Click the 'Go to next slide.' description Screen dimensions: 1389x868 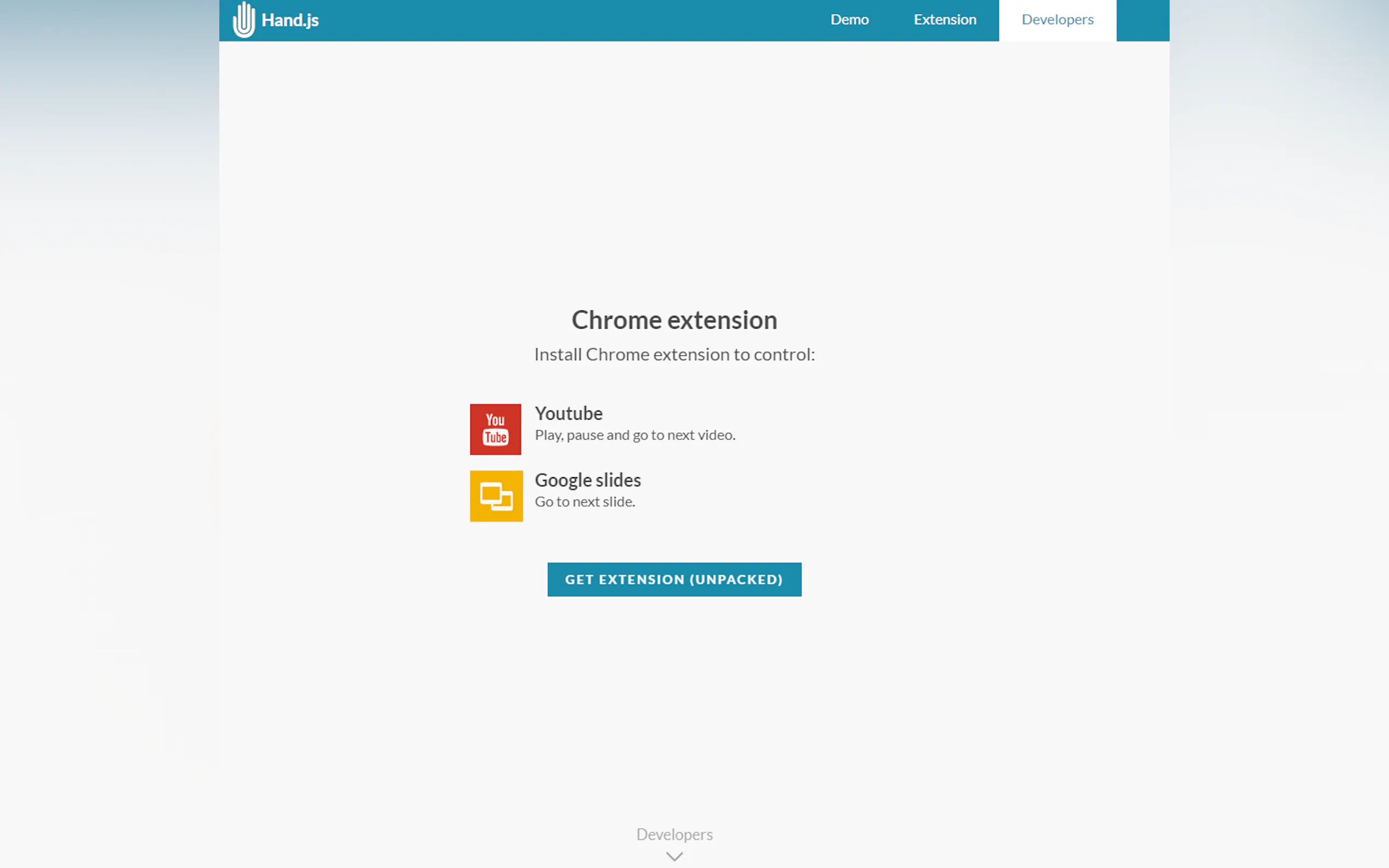[585, 502]
